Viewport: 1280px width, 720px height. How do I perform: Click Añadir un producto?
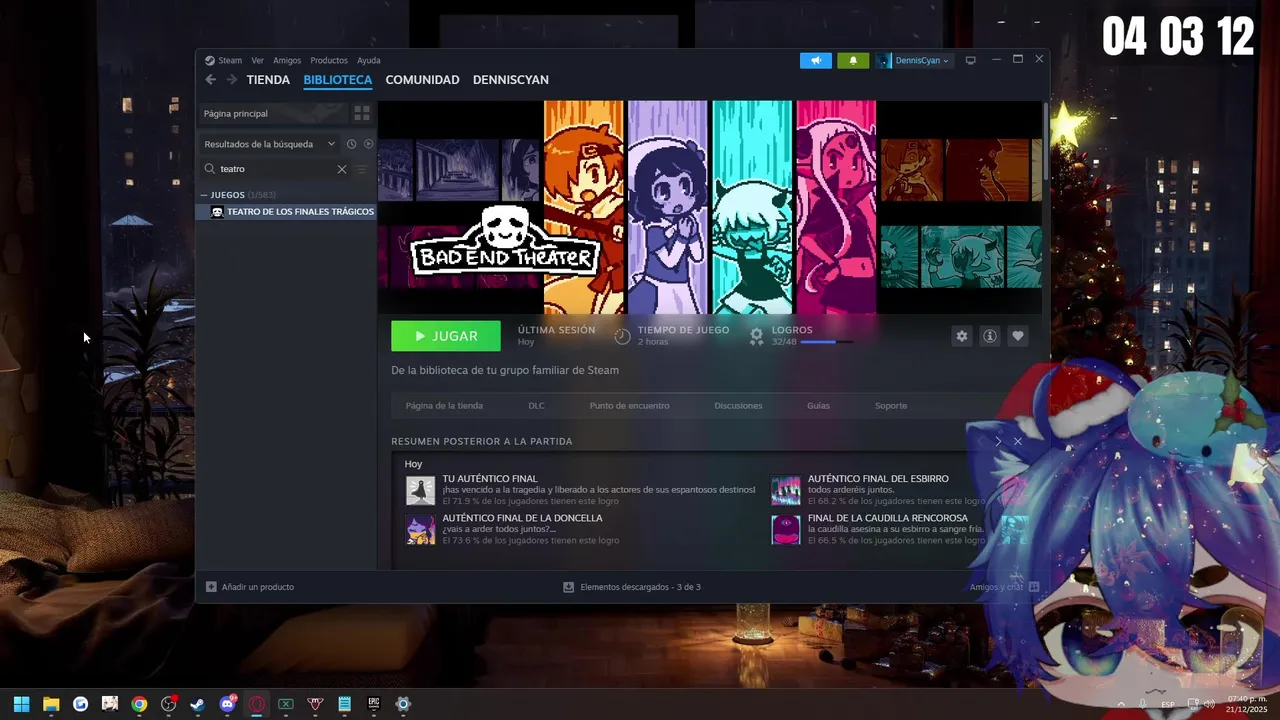(250, 587)
